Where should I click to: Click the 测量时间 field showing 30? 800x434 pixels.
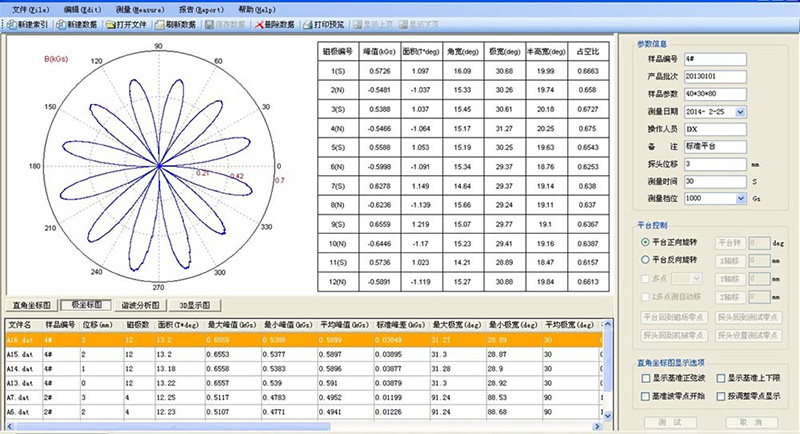[715, 182]
